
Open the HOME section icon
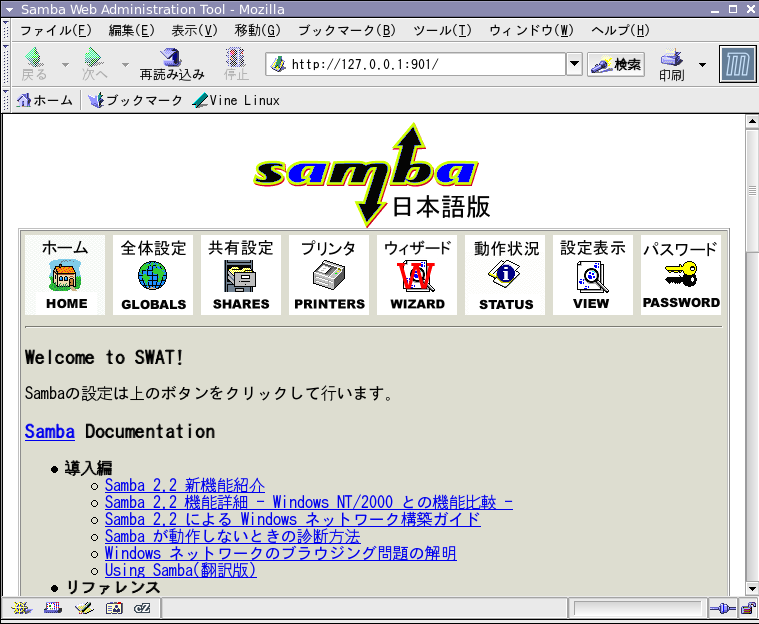pos(65,274)
